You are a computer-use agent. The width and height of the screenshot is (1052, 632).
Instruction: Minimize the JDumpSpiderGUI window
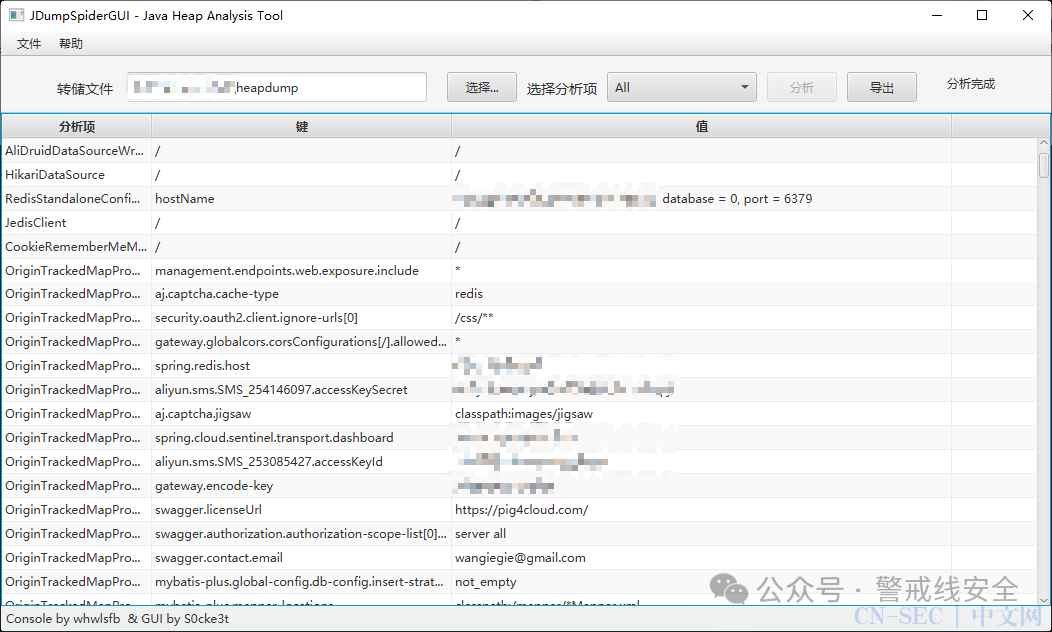(x=937, y=15)
